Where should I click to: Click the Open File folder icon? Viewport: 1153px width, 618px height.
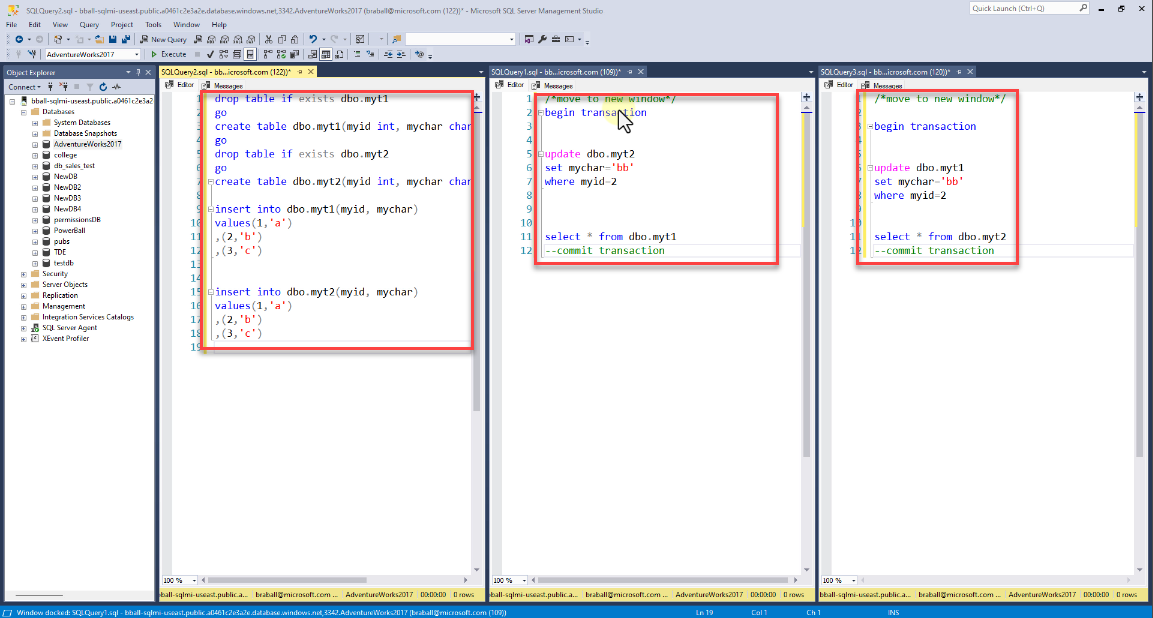(x=99, y=39)
